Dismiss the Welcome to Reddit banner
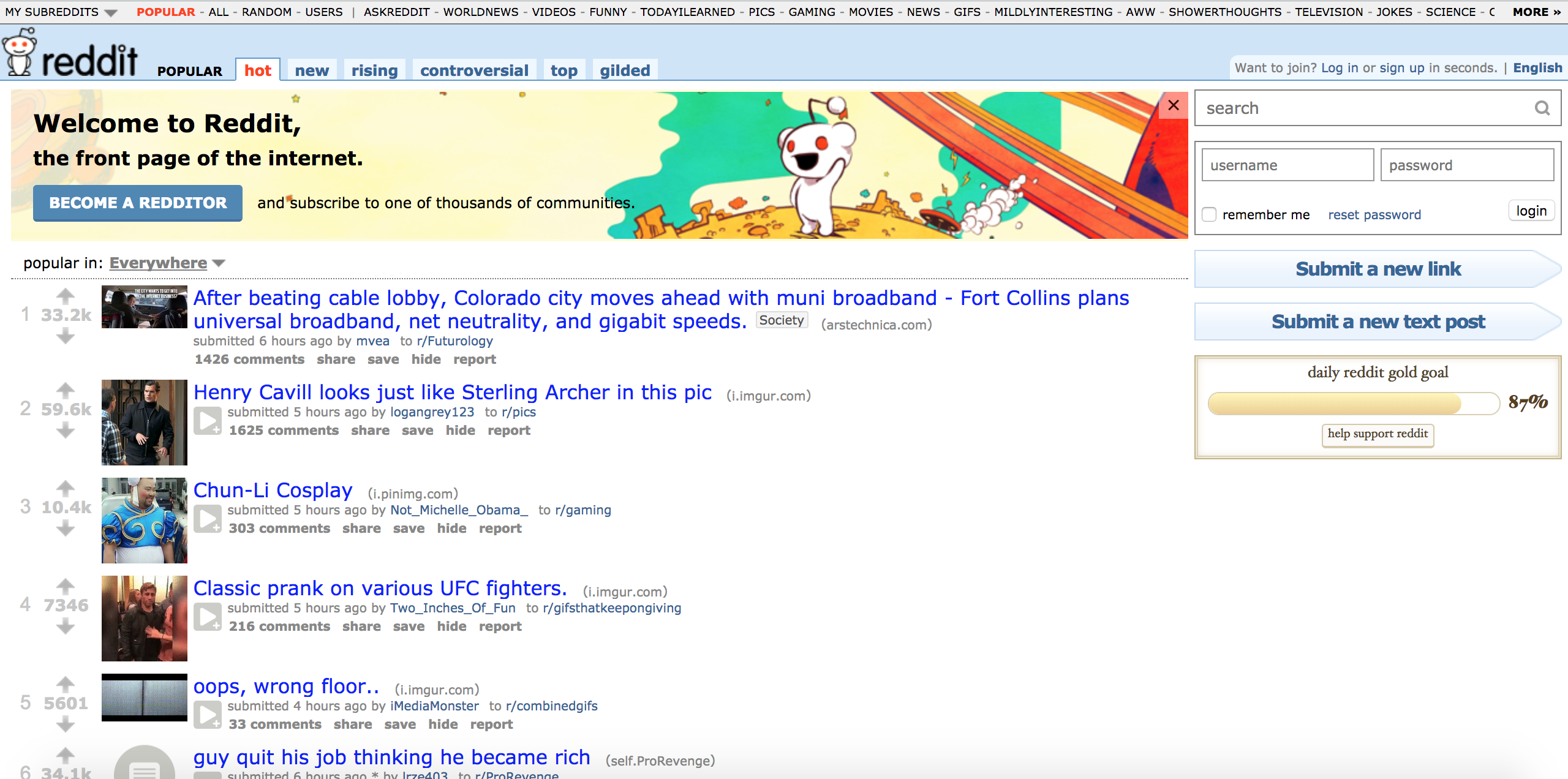Screen dimensions: 1568x779 click(x=1174, y=105)
